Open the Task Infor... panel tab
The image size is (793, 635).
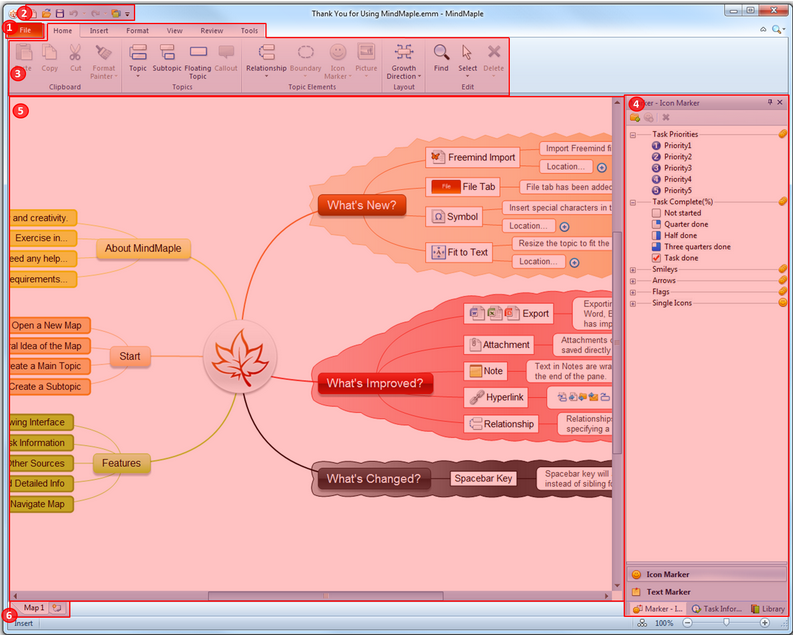tap(717, 609)
